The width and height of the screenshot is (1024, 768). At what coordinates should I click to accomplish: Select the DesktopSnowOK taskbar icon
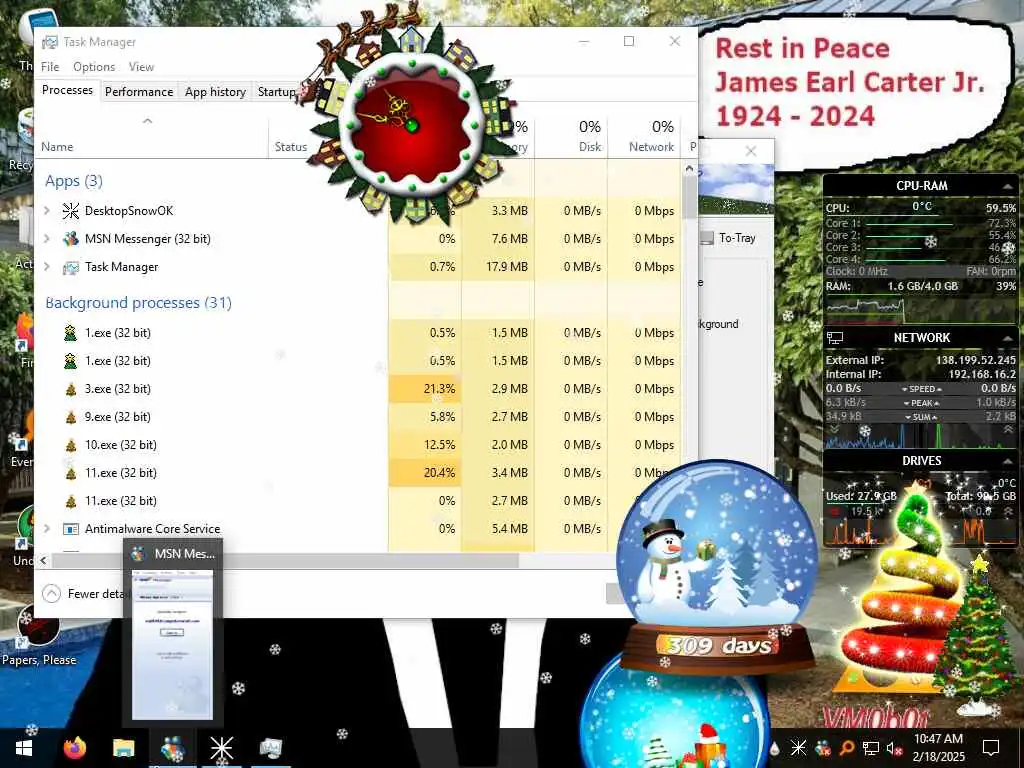coord(221,748)
